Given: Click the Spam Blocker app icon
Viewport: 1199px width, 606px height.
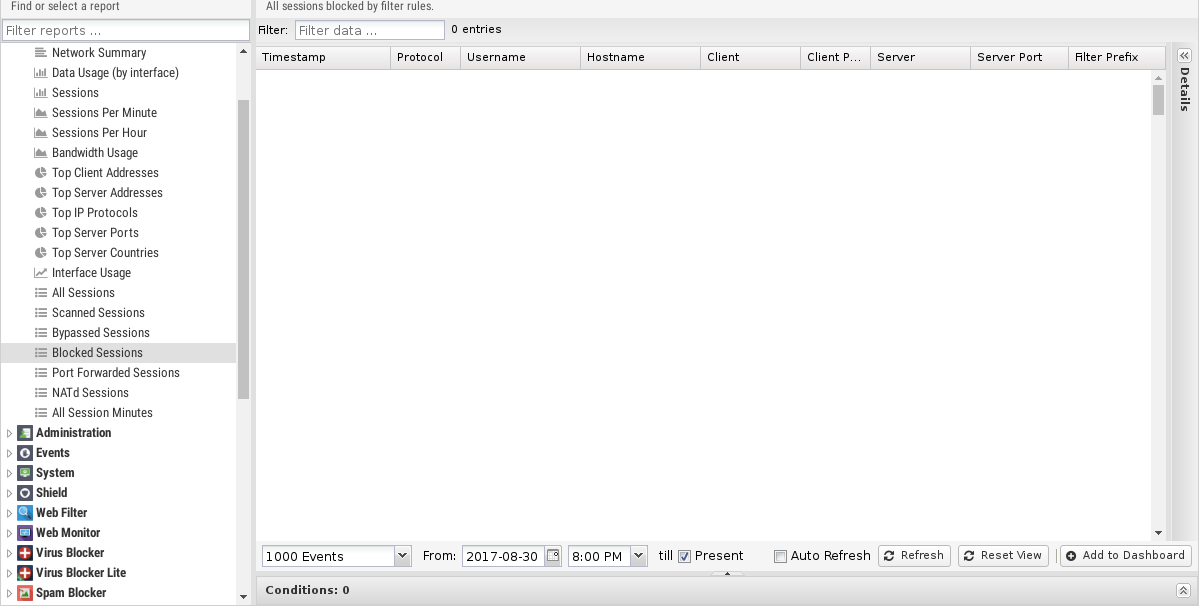Looking at the screenshot, I should tap(25, 593).
